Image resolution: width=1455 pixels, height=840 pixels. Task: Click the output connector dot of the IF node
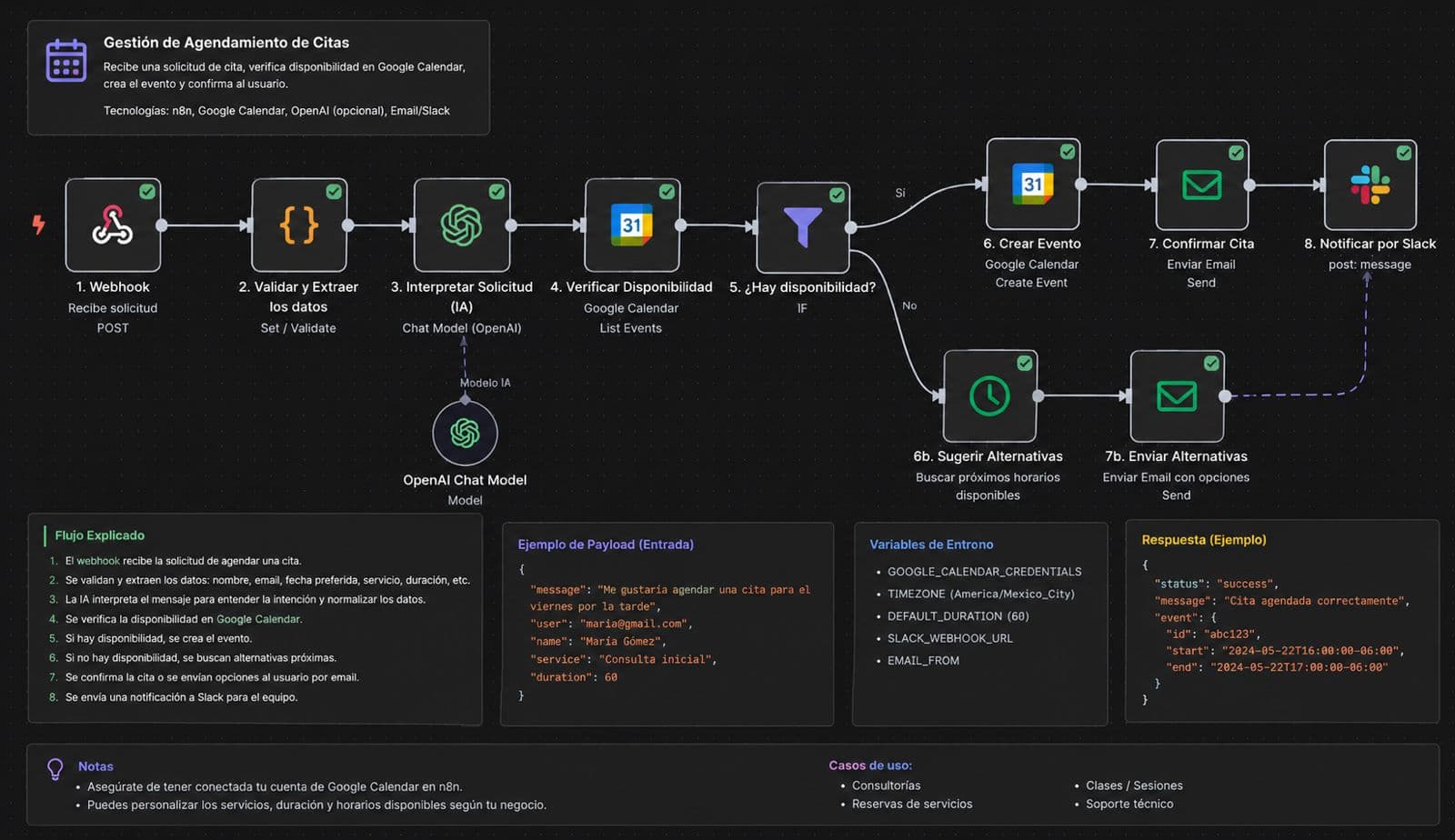click(851, 227)
